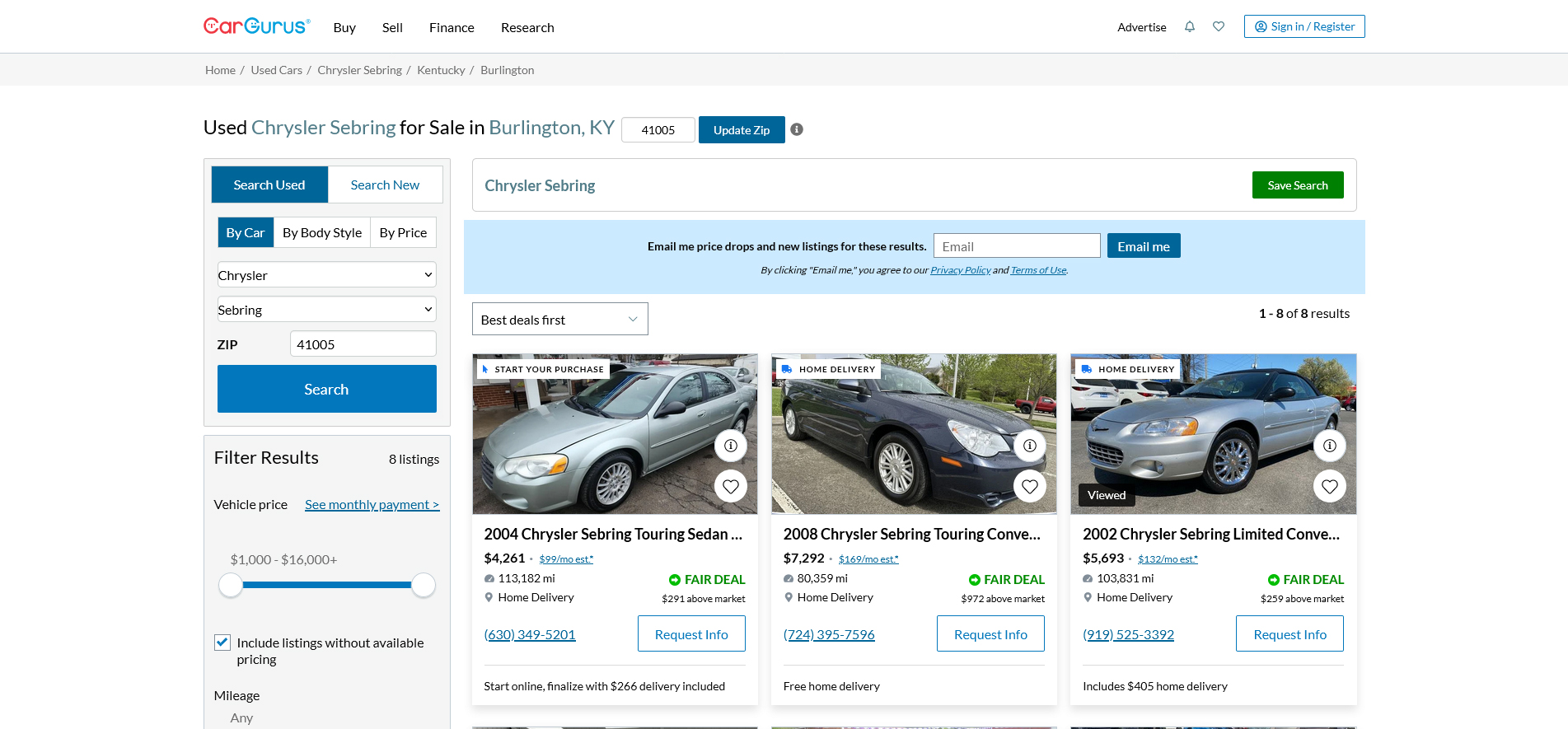Call (630) 349-5201 phone link

530,634
